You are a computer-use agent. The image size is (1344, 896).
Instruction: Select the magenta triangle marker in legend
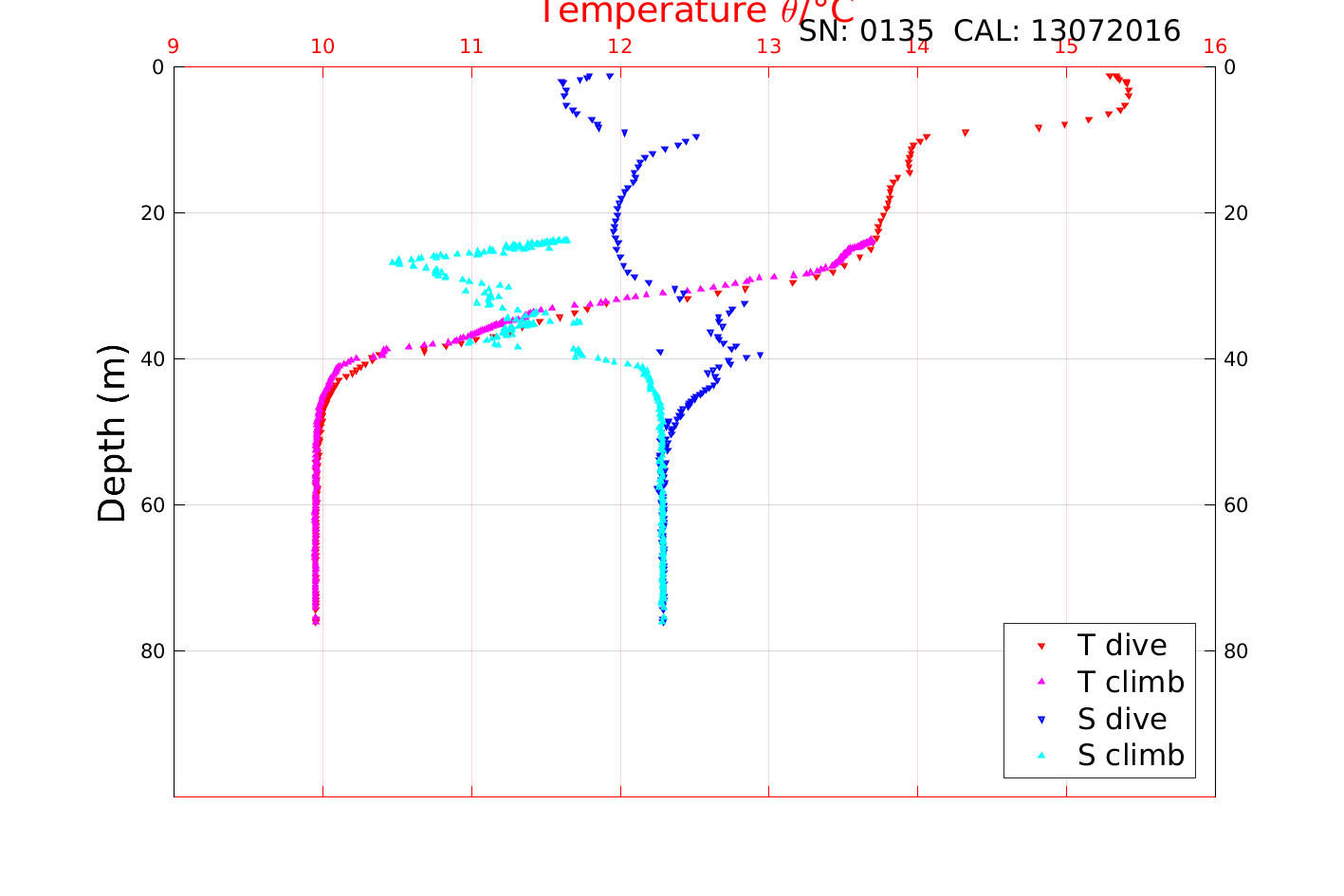(x=1040, y=682)
